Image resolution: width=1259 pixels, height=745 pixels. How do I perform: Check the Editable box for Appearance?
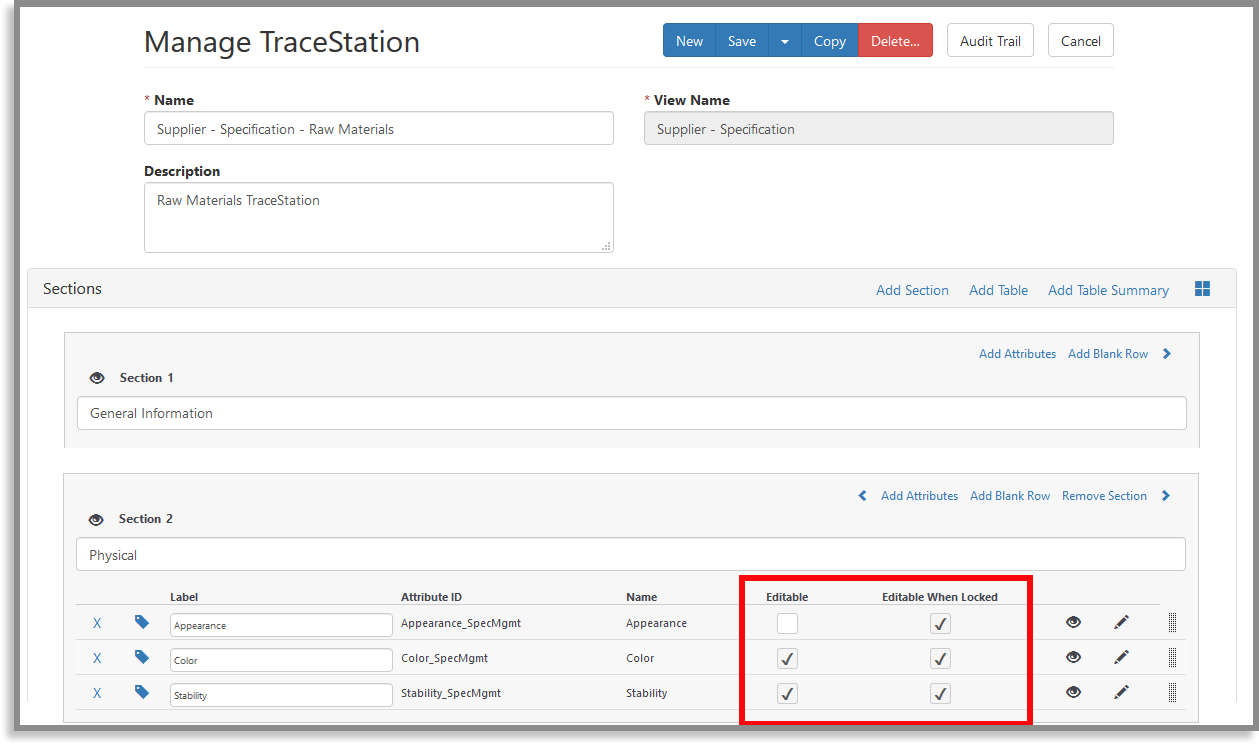788,624
